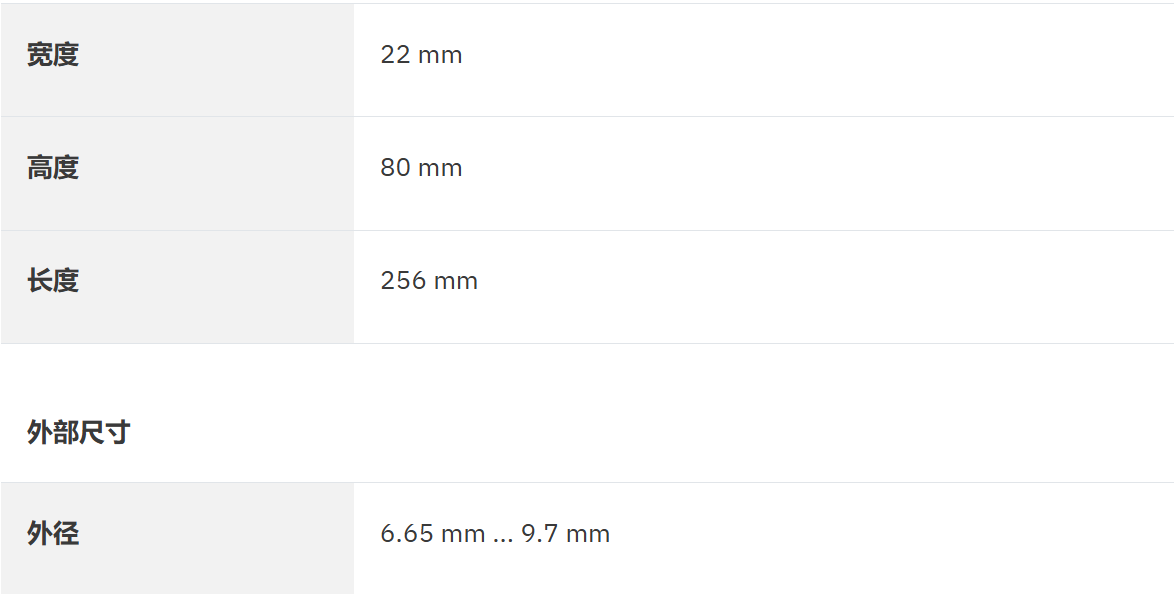Image resolution: width=1174 pixels, height=594 pixels.
Task: Click the number 80 in 高度 row
Action: pyautogui.click(x=395, y=168)
